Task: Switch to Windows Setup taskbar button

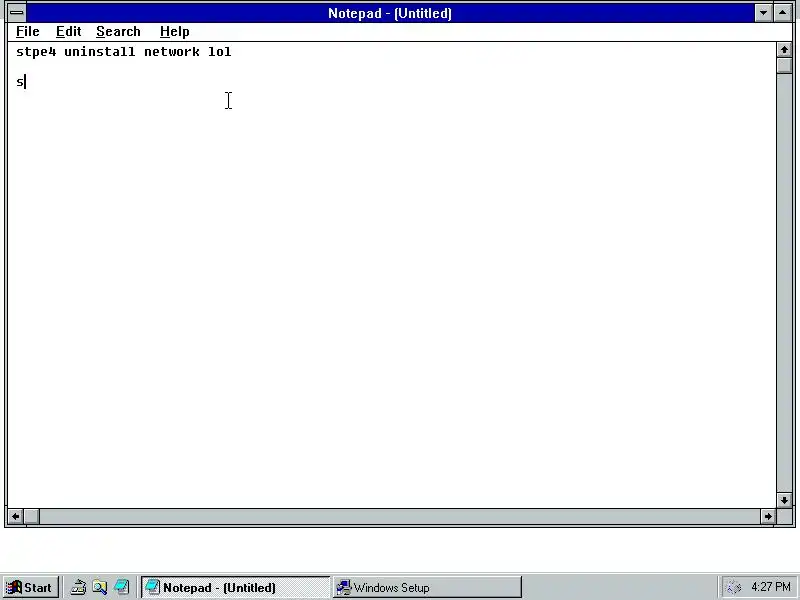Action: (x=428, y=587)
